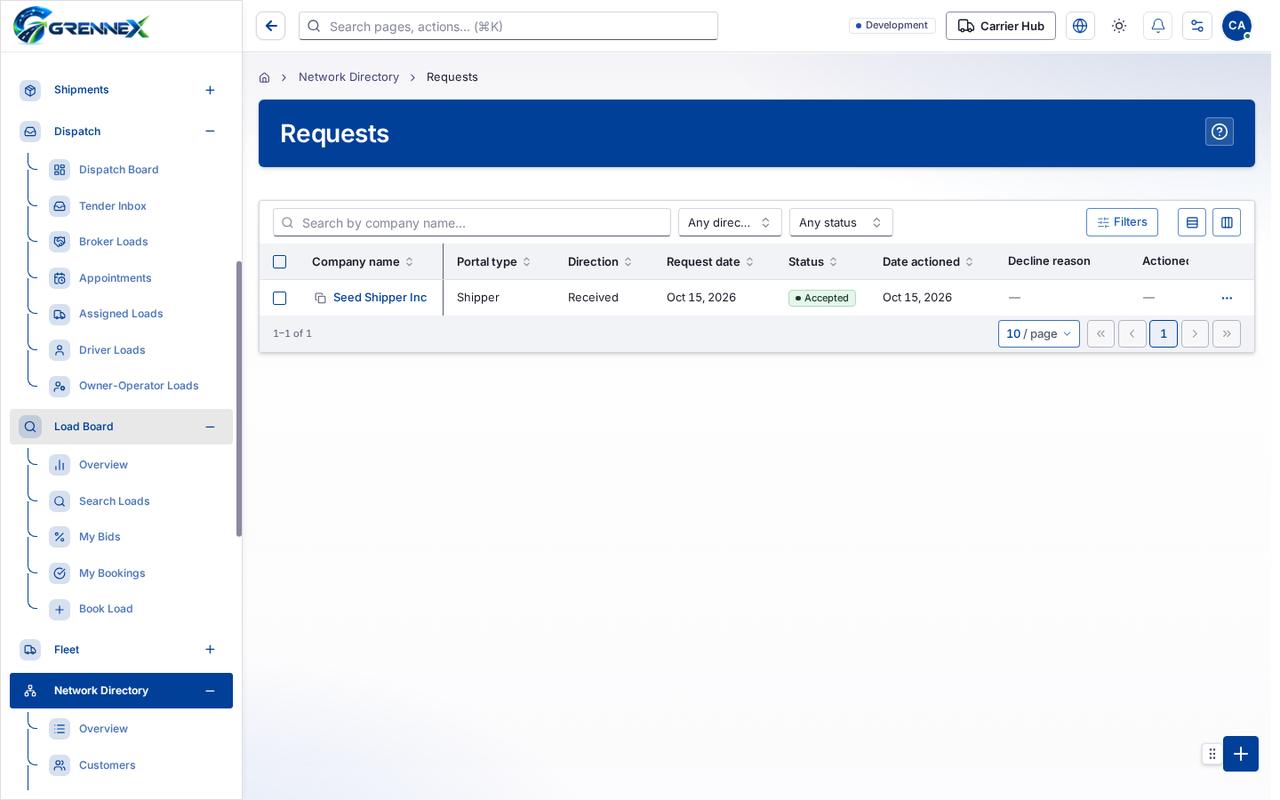Open the CA user avatar menu
This screenshot has width=1280, height=800.
click(x=1237, y=26)
